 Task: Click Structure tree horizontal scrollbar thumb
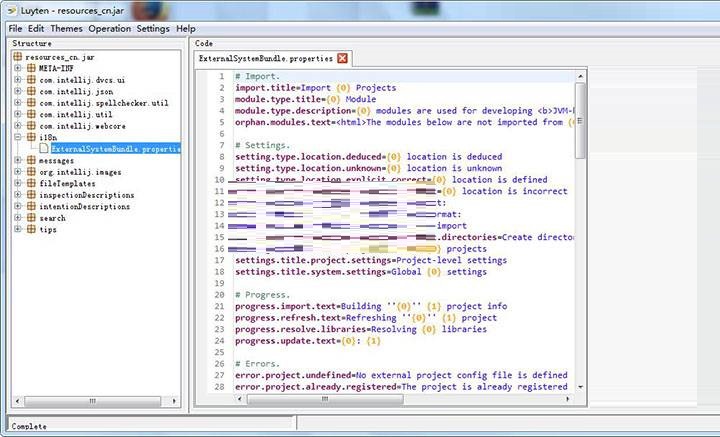click(92, 401)
